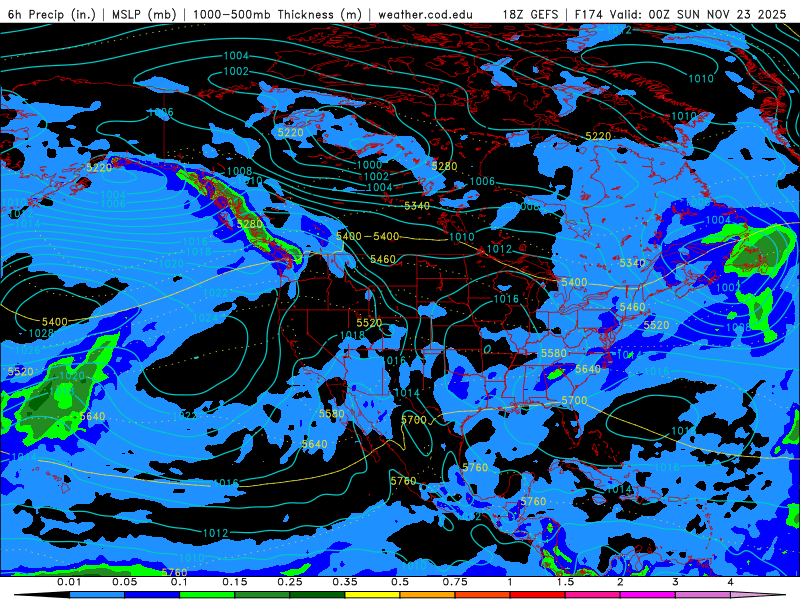The image size is (800, 600).
Task: Click the '18Z GEFS' model run label
Action: click(531, 14)
